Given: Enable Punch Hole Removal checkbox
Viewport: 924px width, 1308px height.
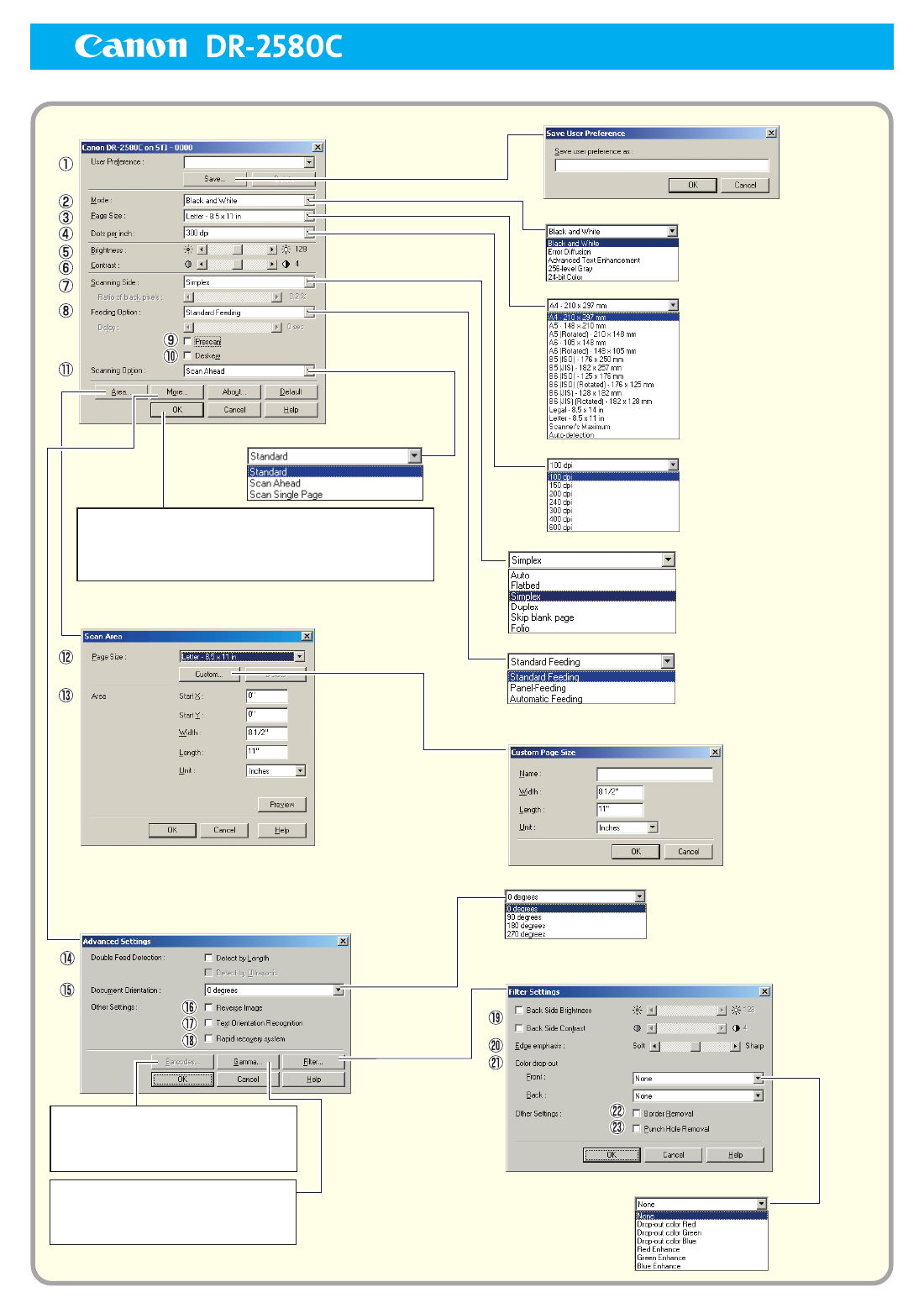Looking at the screenshot, I should (x=637, y=1129).
